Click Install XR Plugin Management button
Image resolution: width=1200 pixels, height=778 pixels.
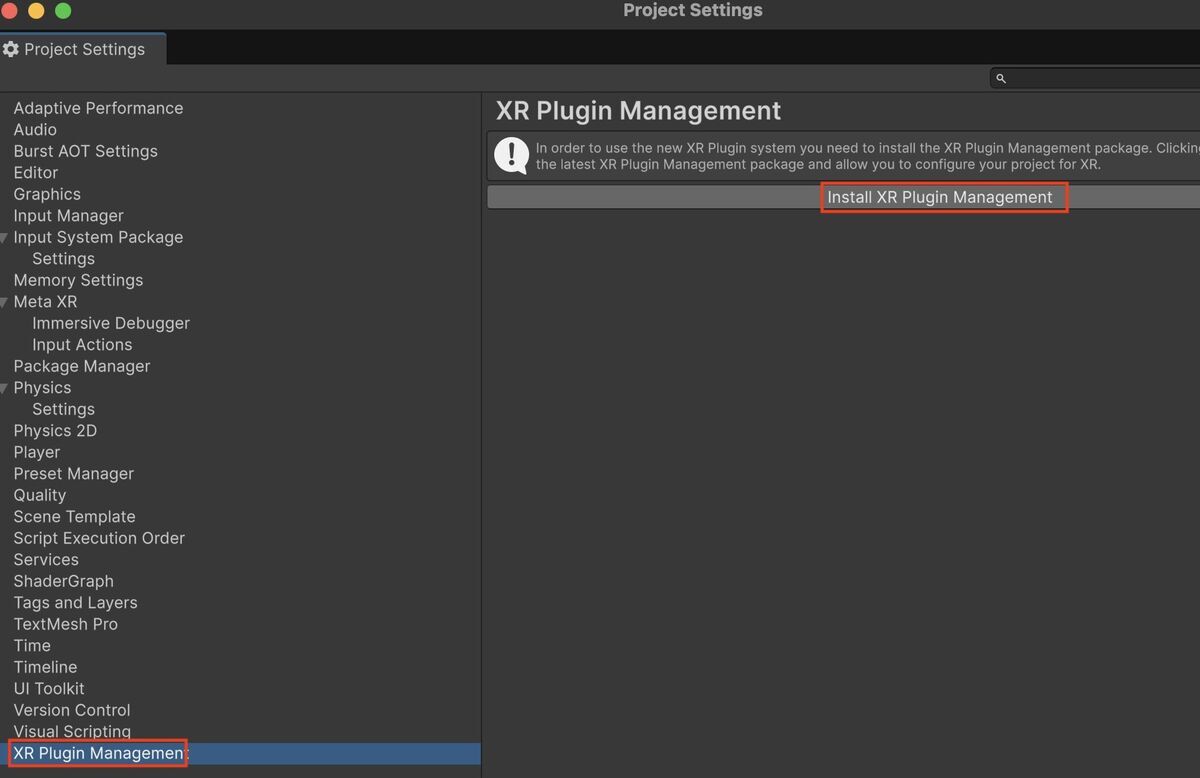click(843, 197)
